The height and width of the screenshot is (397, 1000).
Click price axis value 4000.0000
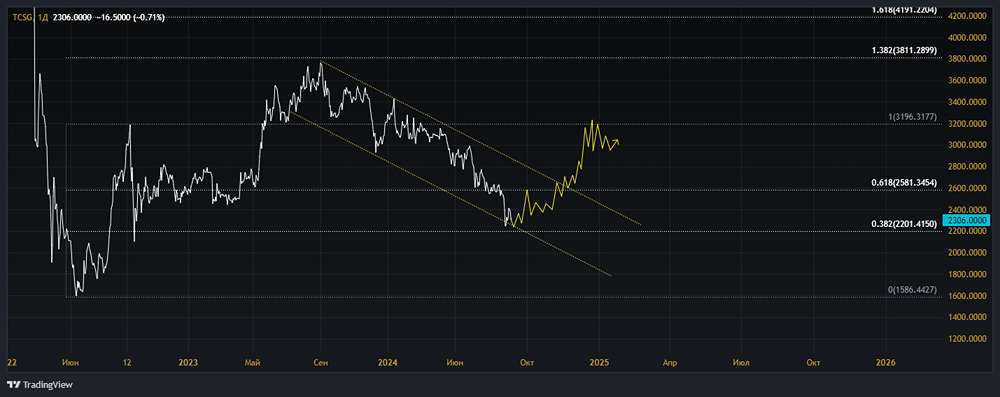coord(967,38)
